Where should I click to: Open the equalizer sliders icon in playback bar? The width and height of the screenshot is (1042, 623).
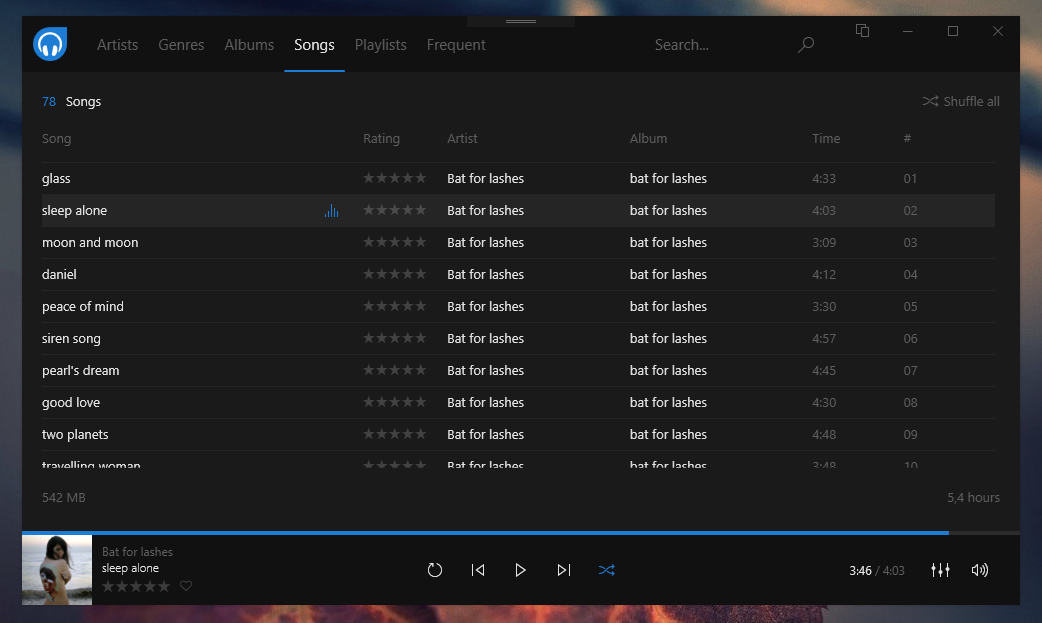click(x=940, y=570)
